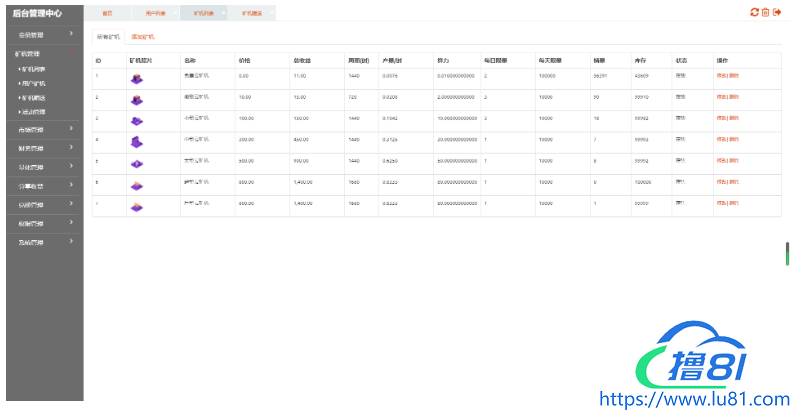Click the miner image in row 4
This screenshot has height=410, width=795.
[137, 142]
